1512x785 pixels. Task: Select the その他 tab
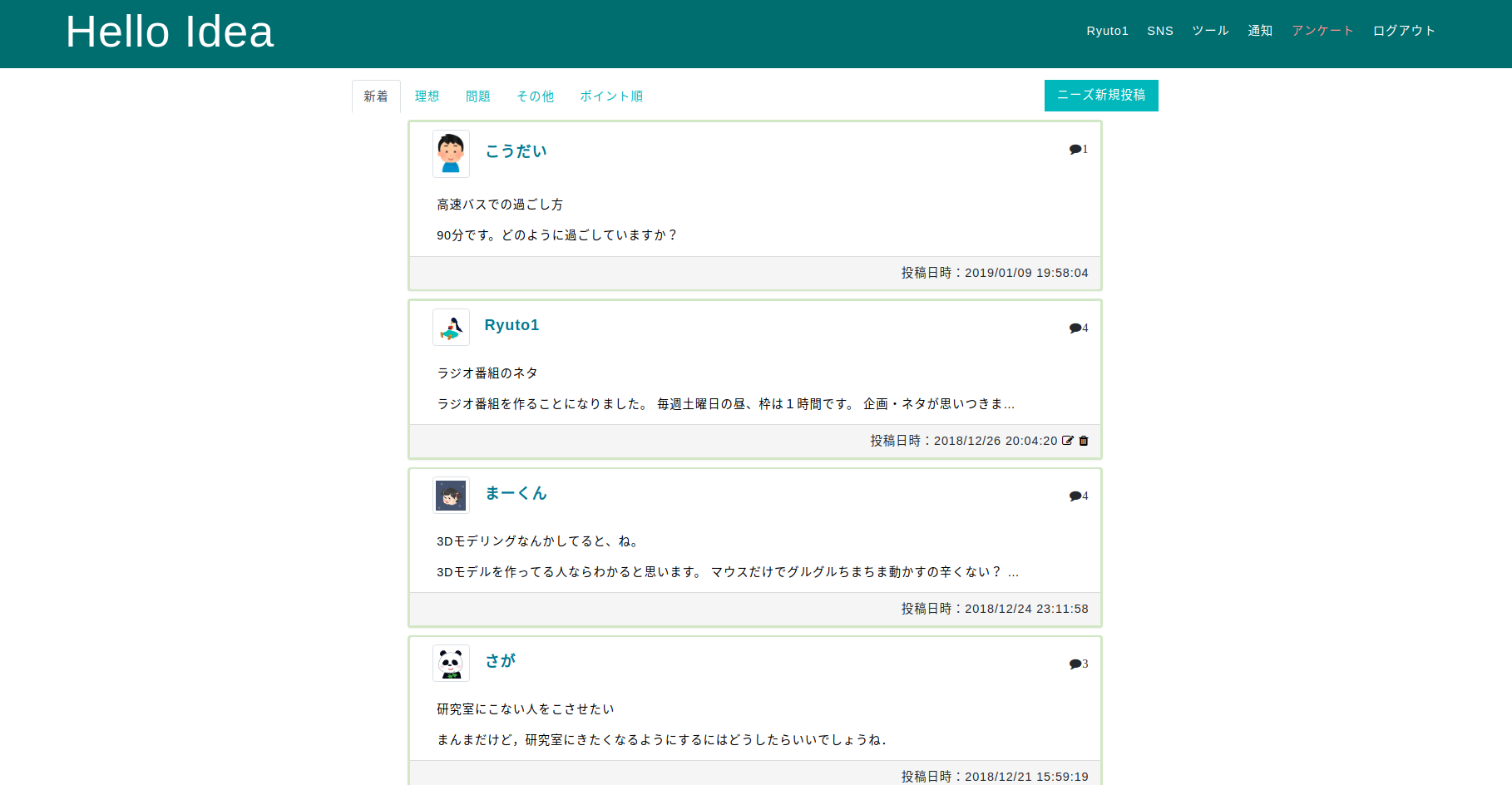535,96
